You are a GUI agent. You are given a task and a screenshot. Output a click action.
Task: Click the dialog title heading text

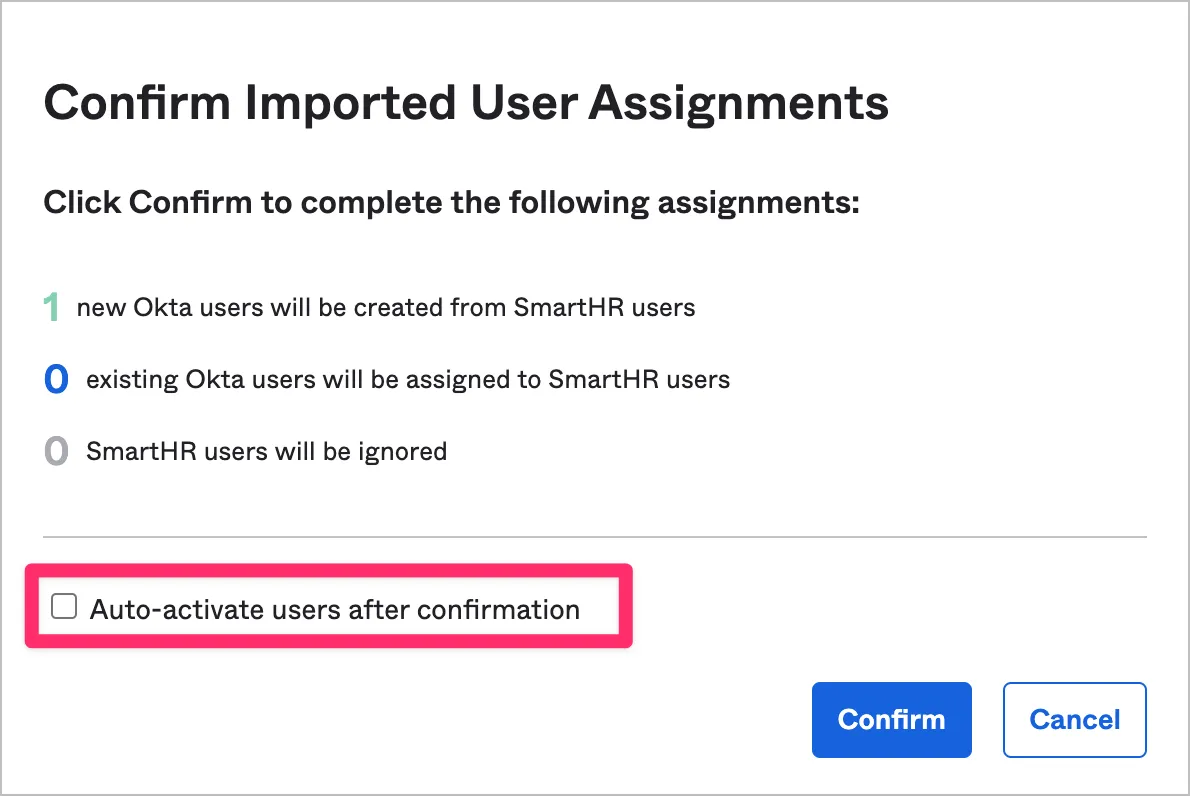coord(465,103)
